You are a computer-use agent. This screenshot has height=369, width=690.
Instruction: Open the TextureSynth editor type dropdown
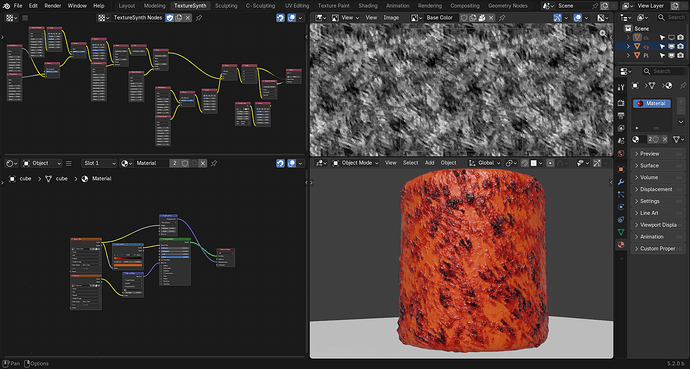pyautogui.click(x=11, y=18)
